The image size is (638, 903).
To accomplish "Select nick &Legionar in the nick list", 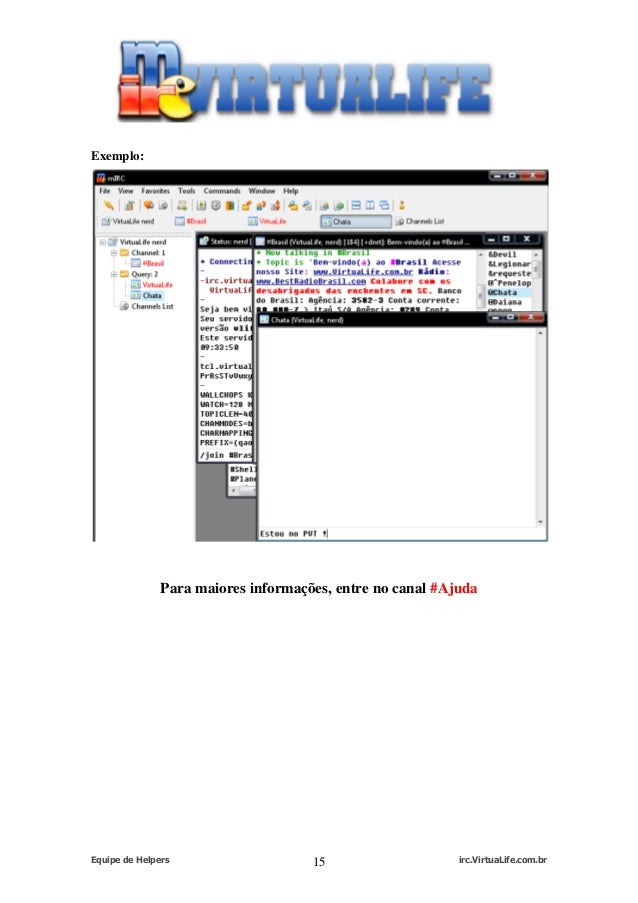I will 509,264.
